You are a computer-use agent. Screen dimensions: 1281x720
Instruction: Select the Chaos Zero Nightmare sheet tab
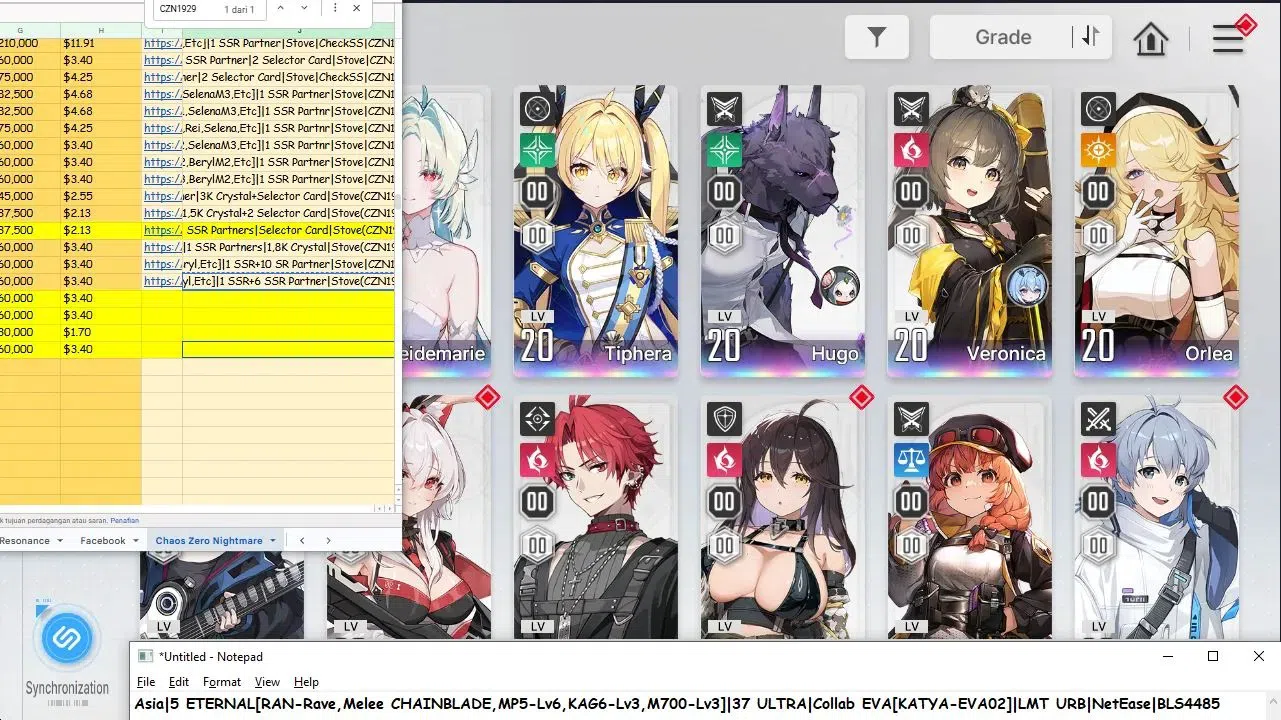tap(210, 541)
